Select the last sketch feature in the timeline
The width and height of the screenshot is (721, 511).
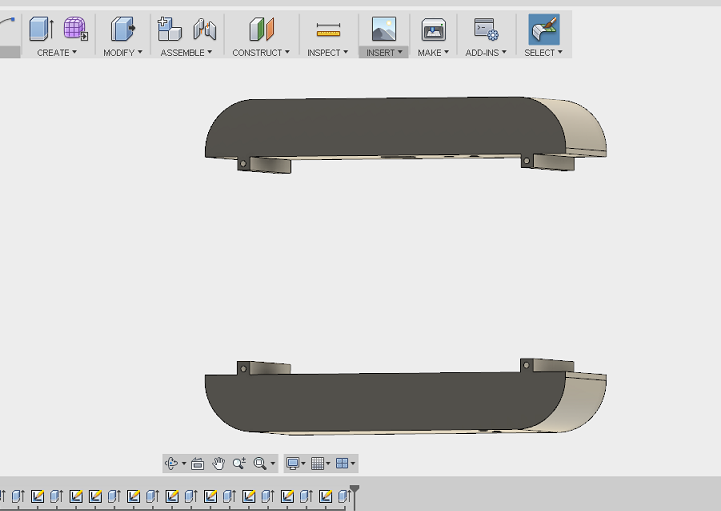326,496
